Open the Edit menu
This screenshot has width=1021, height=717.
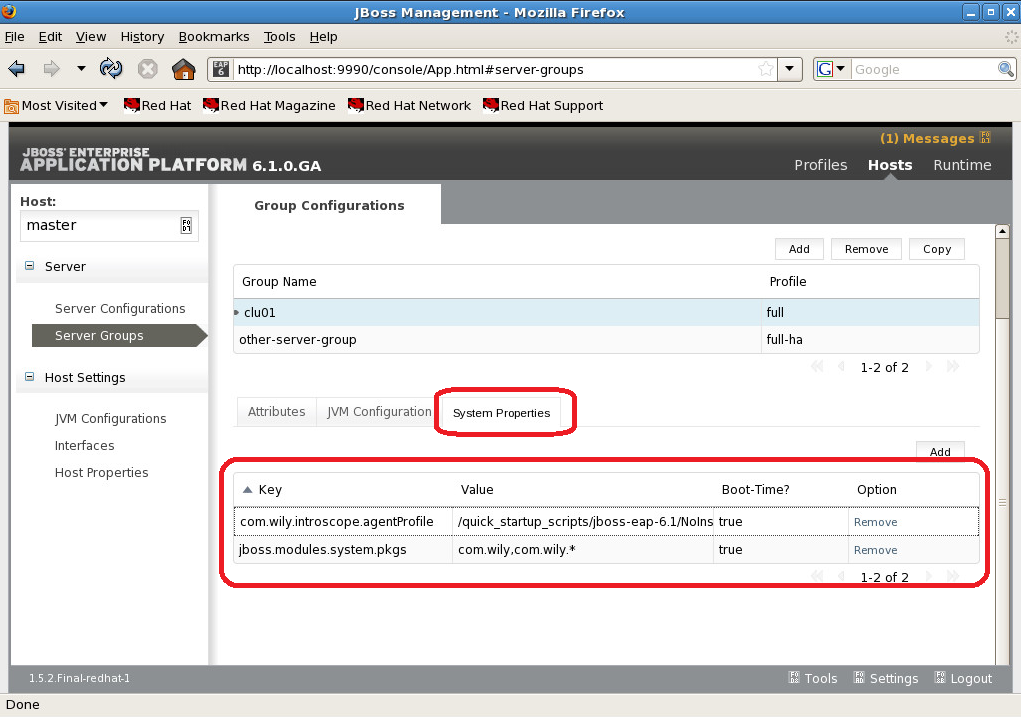pyautogui.click(x=50, y=36)
